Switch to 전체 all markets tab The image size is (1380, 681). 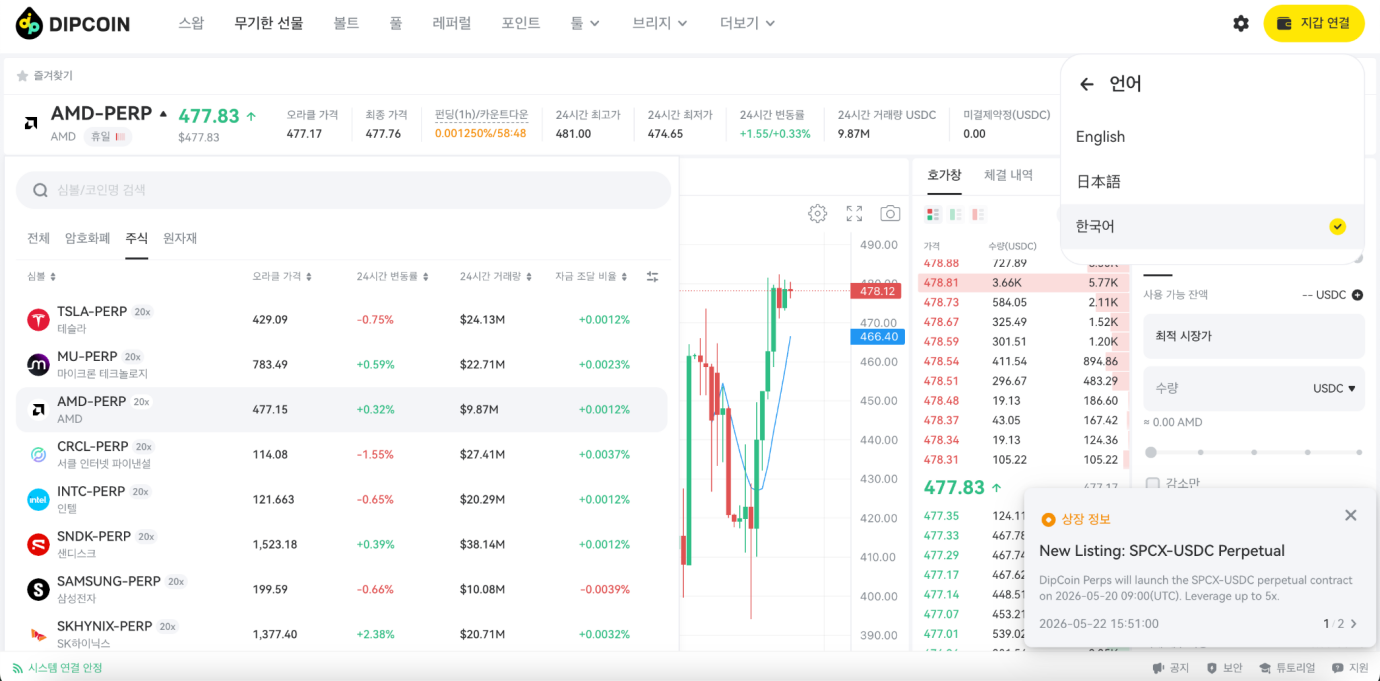(38, 238)
